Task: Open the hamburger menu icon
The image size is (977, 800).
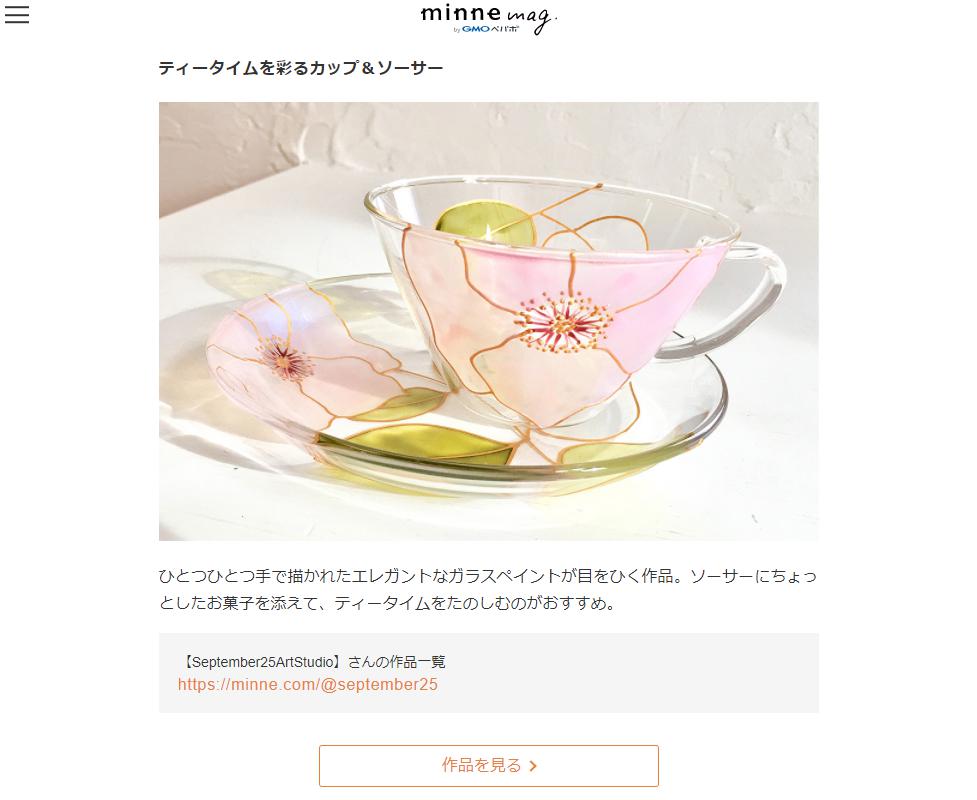Action: [17, 14]
